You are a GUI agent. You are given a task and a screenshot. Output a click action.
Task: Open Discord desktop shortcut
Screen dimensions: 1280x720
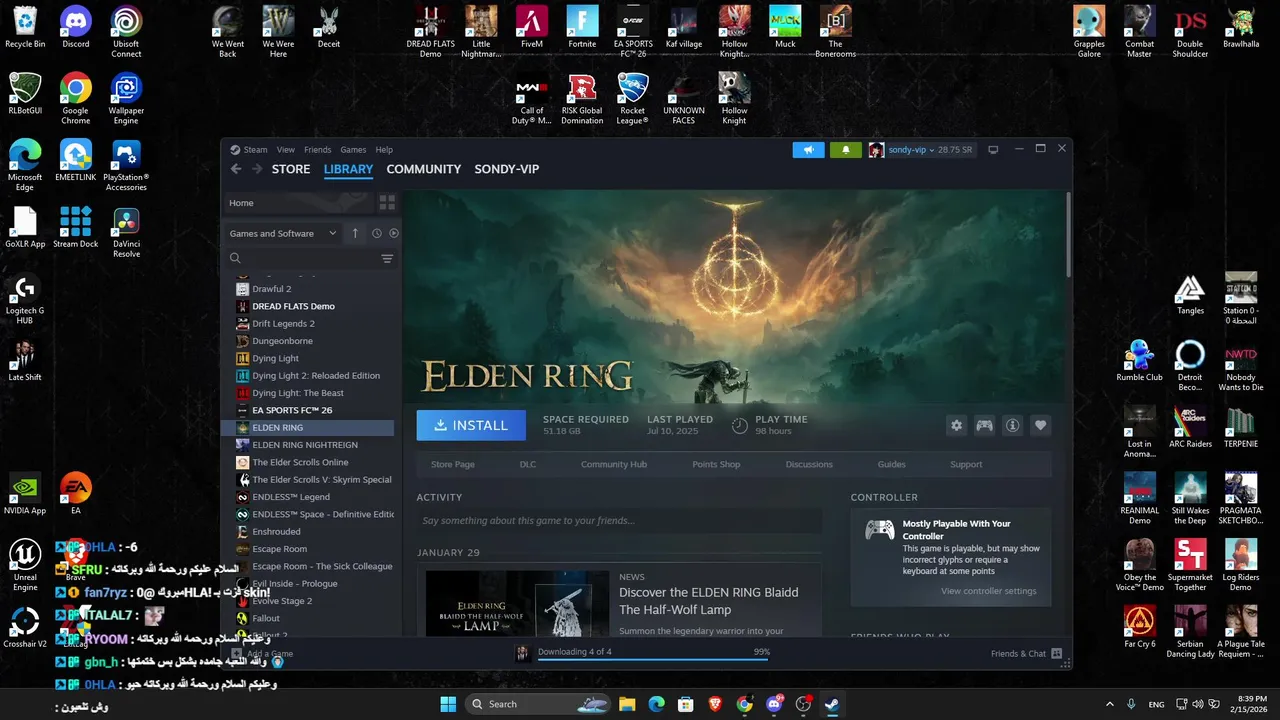76,27
